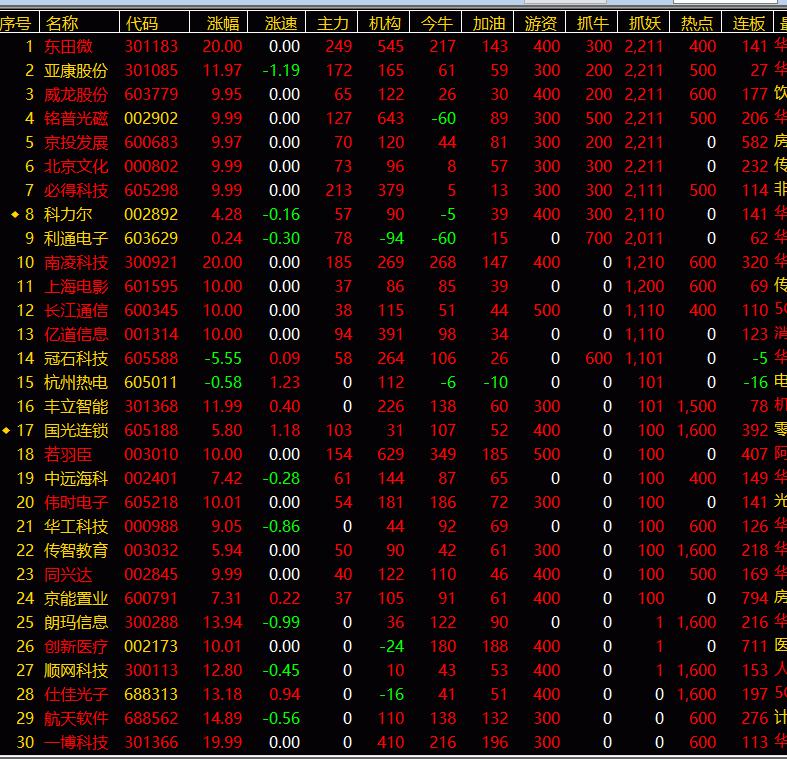Select stock 仕佳光子
Image resolution: width=787 pixels, height=759 pixels.
pyautogui.click(x=76, y=694)
